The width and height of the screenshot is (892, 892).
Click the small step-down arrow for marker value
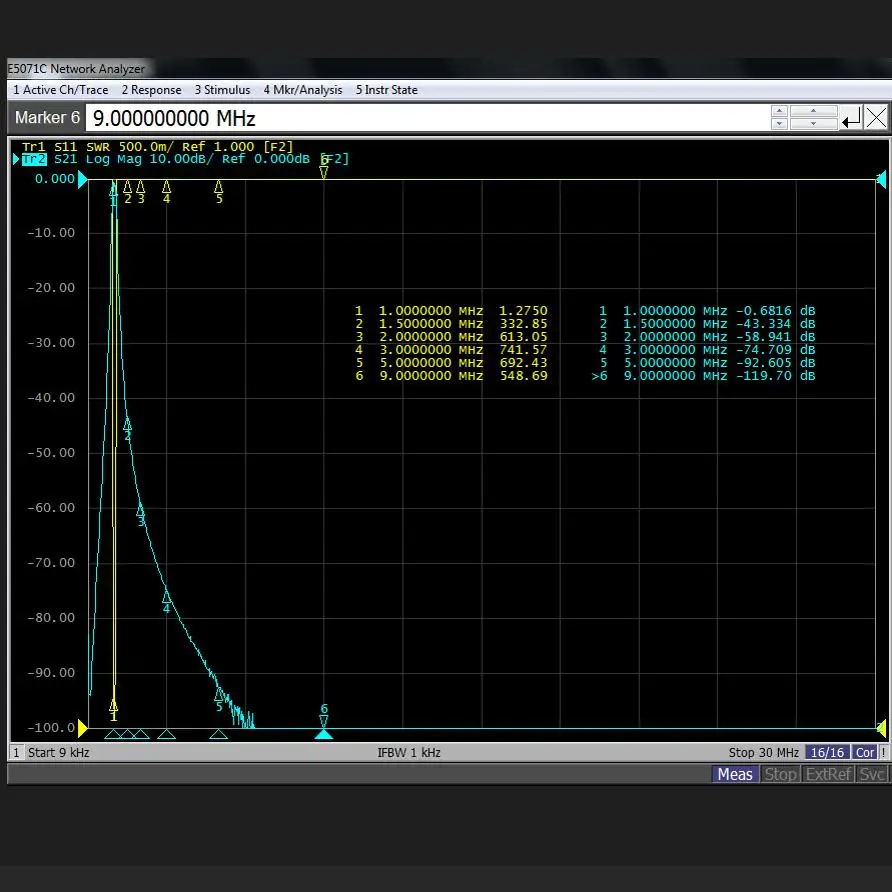(x=780, y=124)
